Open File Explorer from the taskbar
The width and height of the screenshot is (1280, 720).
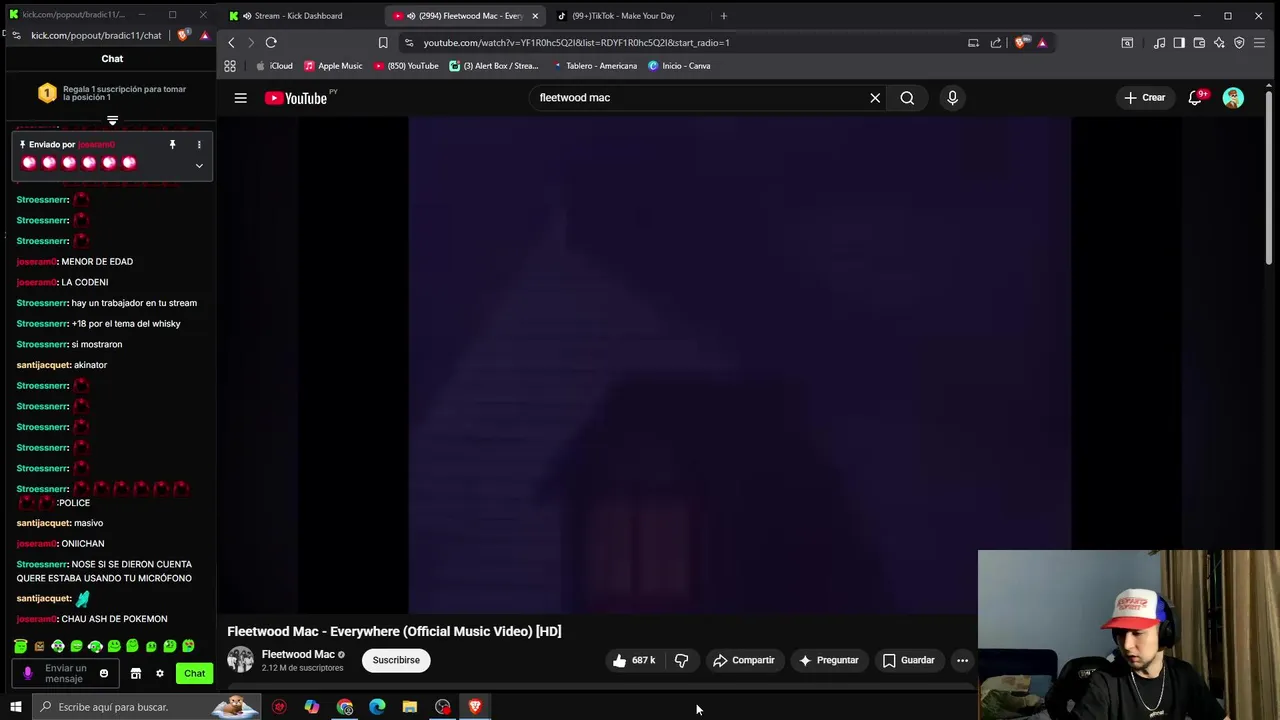tap(410, 707)
